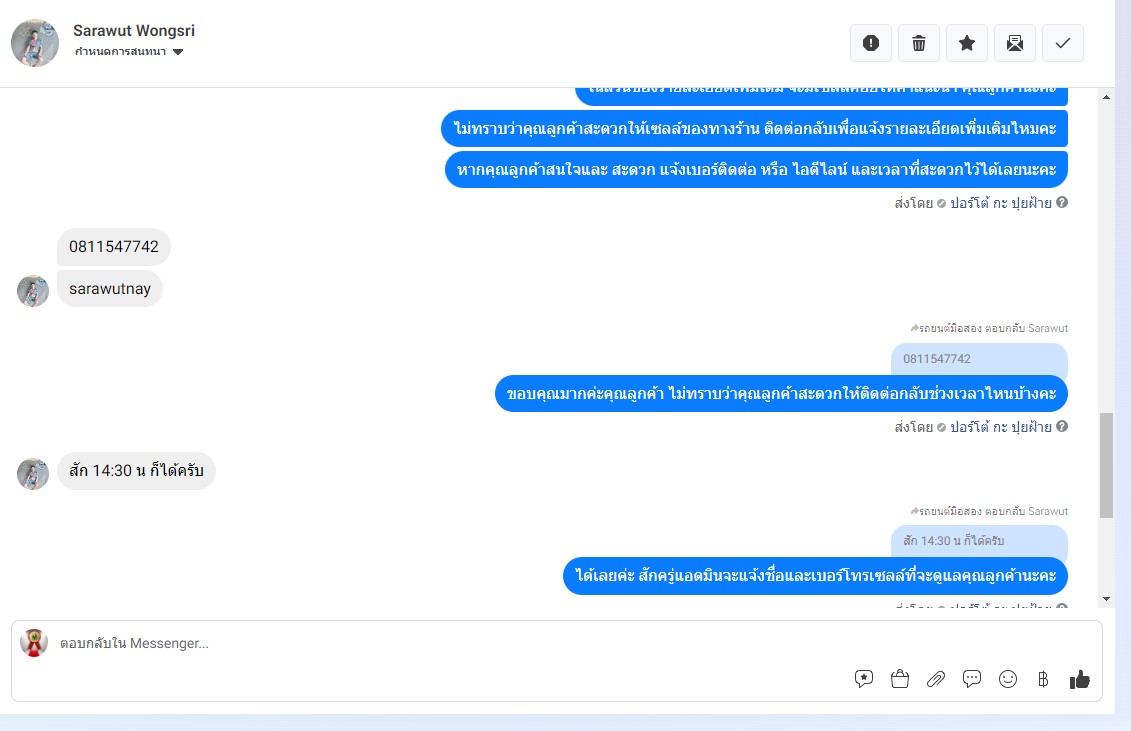Image resolution: width=1131 pixels, height=731 pixels.
Task: Mark conversation as unread with envelope icon
Action: click(x=1015, y=43)
